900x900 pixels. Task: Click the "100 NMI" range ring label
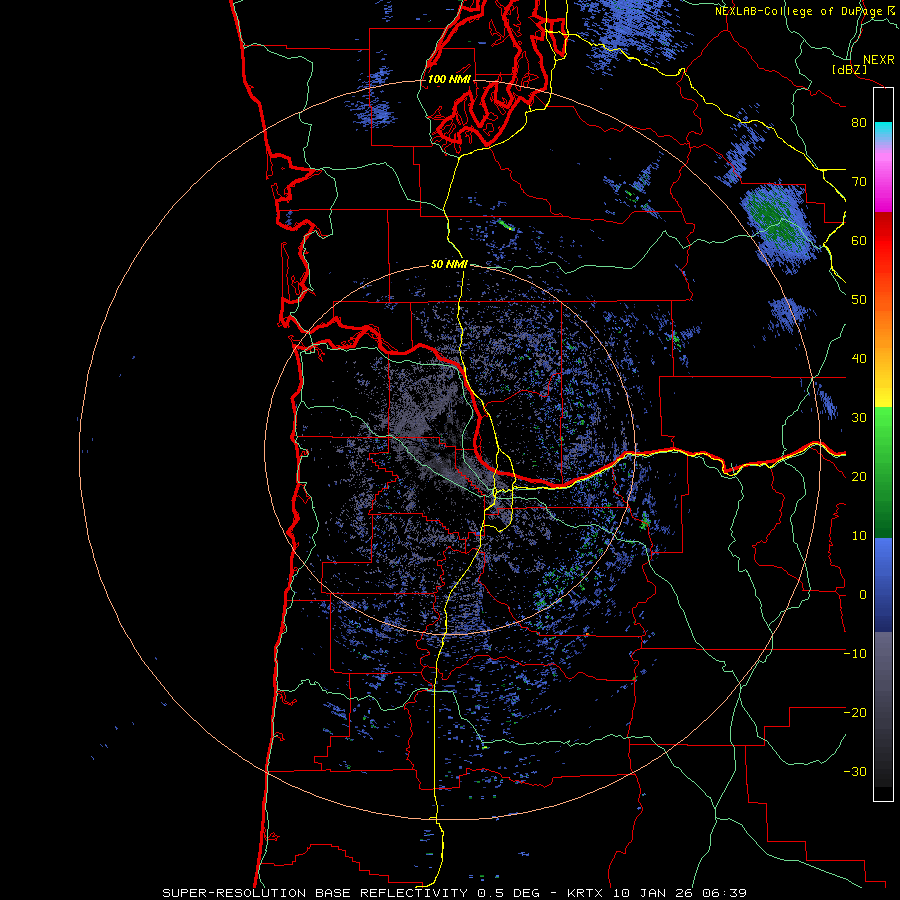pyautogui.click(x=449, y=79)
